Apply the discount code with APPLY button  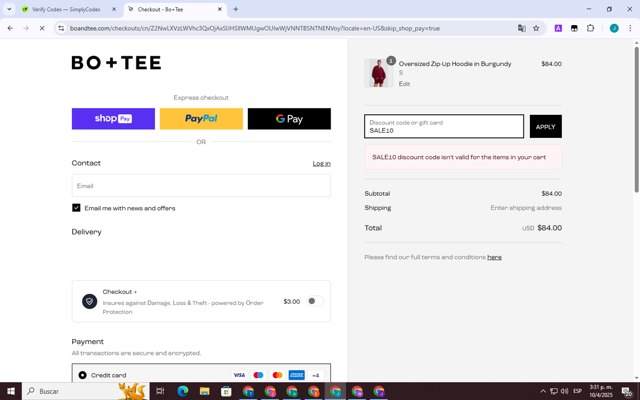click(545, 127)
